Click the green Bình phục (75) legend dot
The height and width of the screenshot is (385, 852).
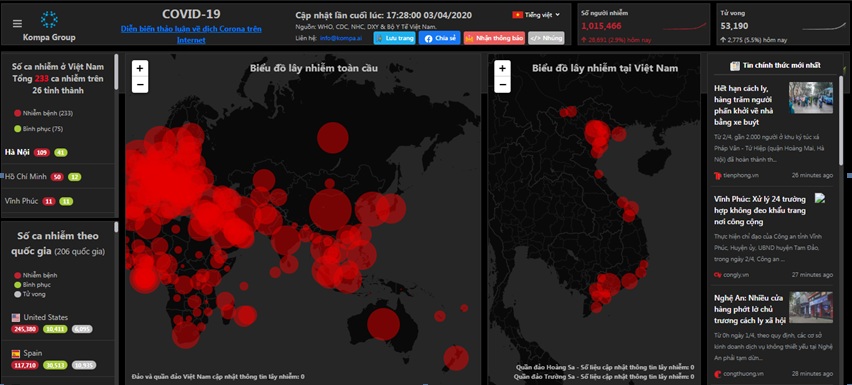coord(17,129)
